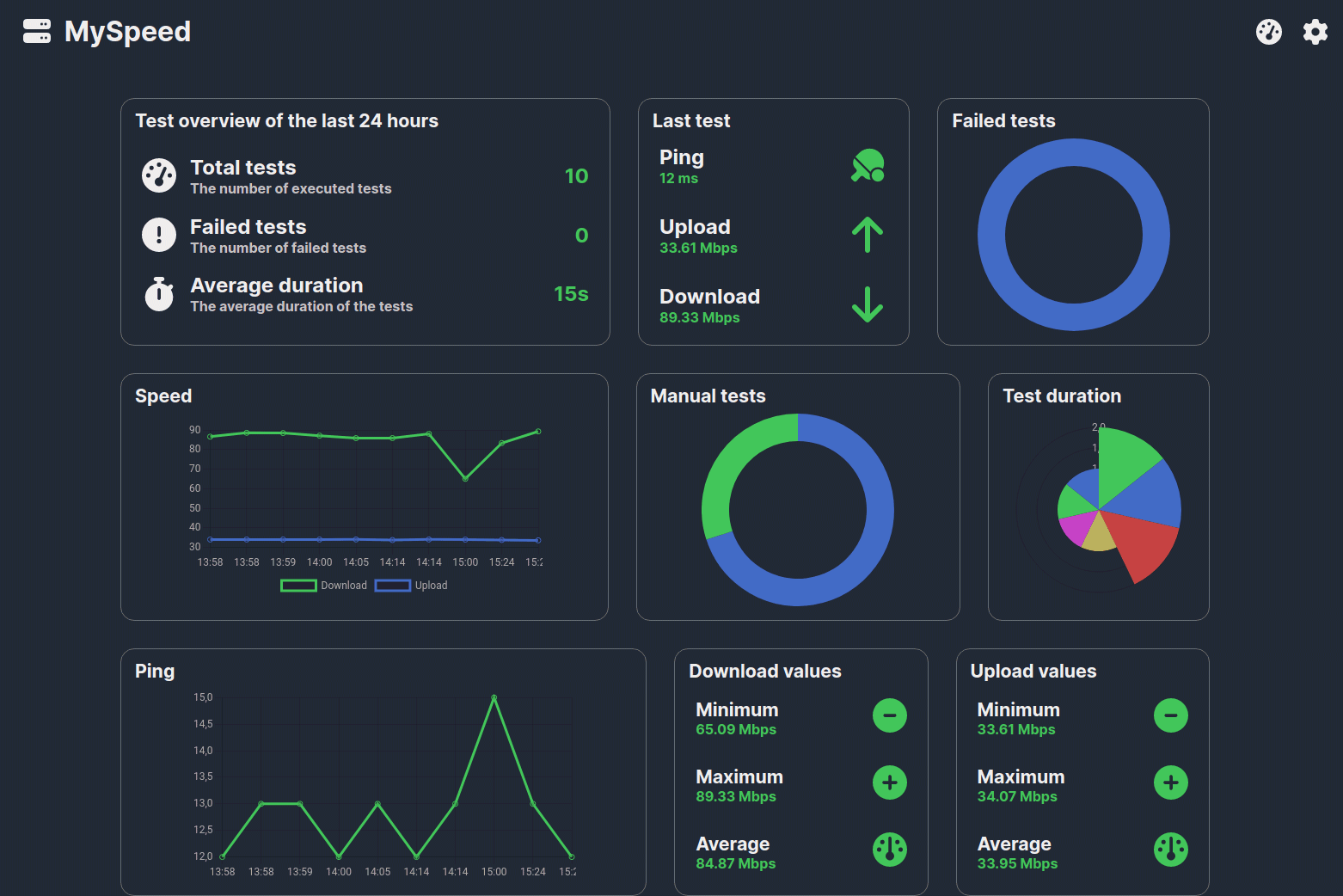This screenshot has height=896, width=1343.
Task: Click the Ping table-tennis icon
Action: [868, 165]
